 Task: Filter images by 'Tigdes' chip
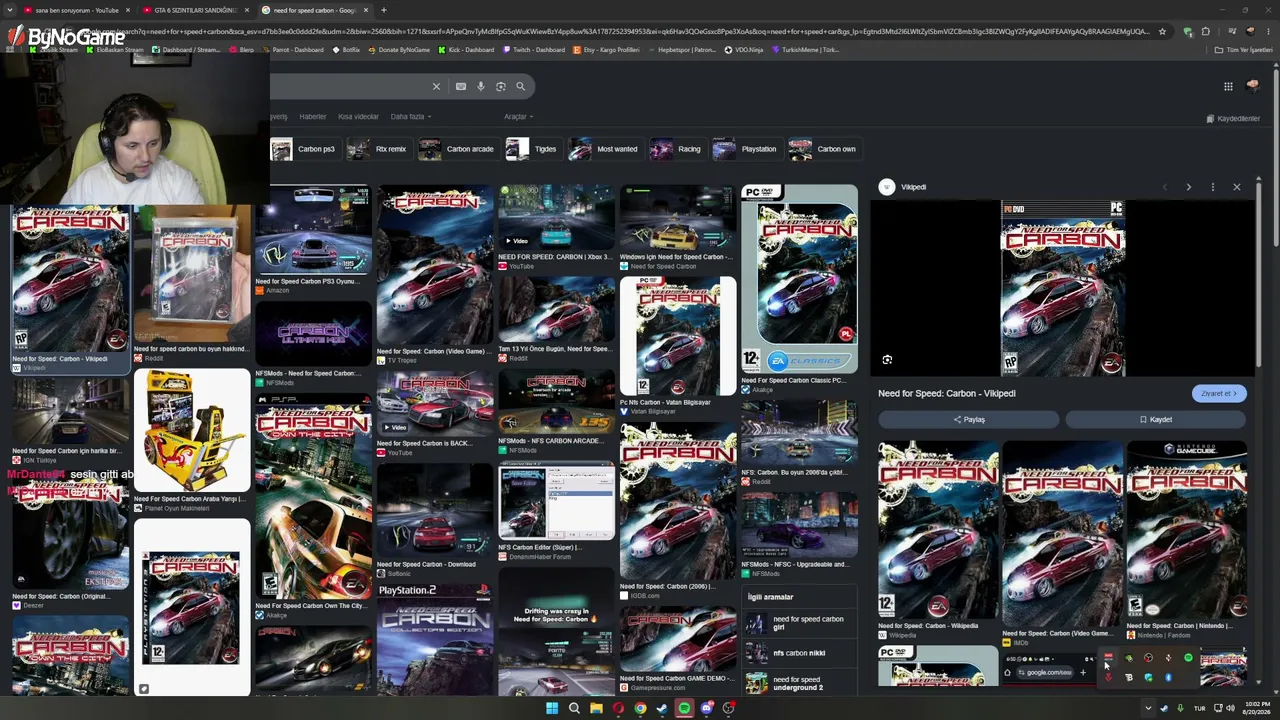point(532,149)
